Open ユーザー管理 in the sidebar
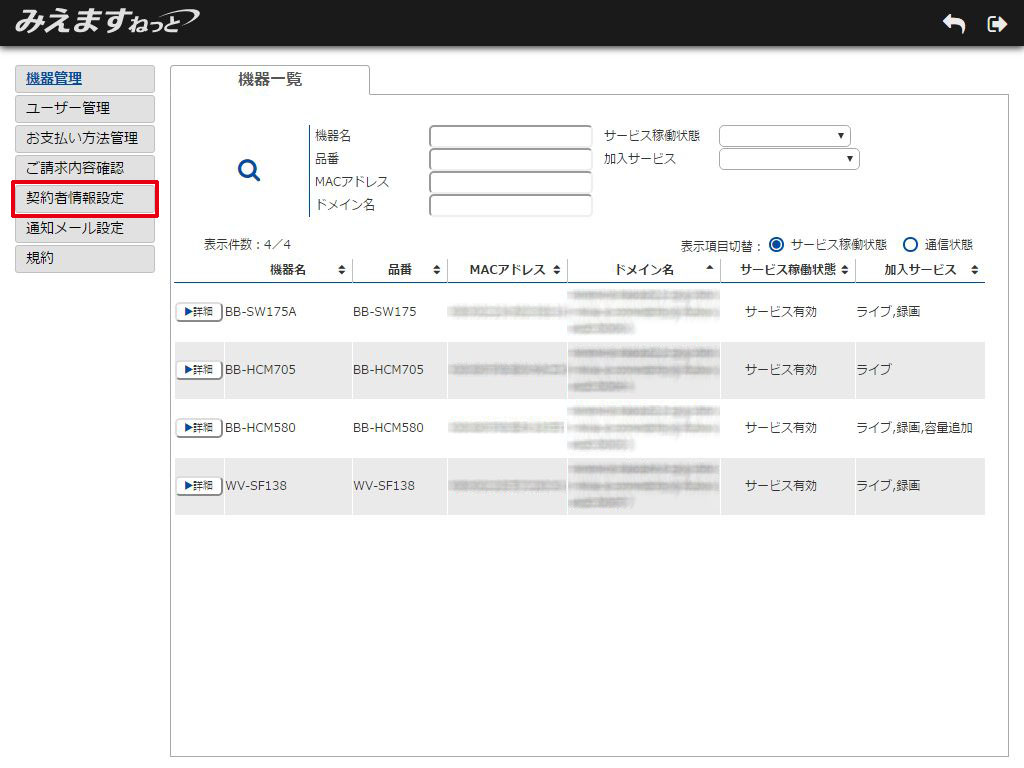 click(x=85, y=108)
